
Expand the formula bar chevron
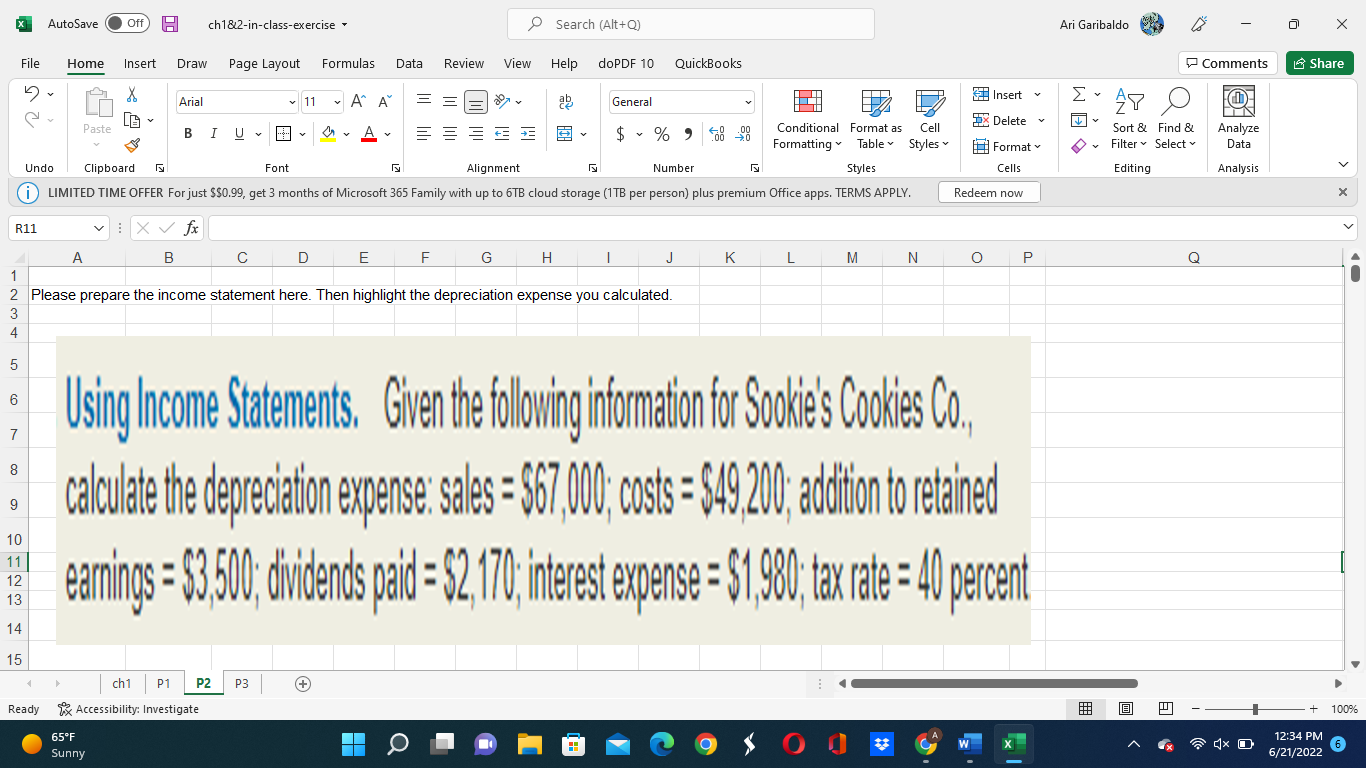tap(1350, 229)
